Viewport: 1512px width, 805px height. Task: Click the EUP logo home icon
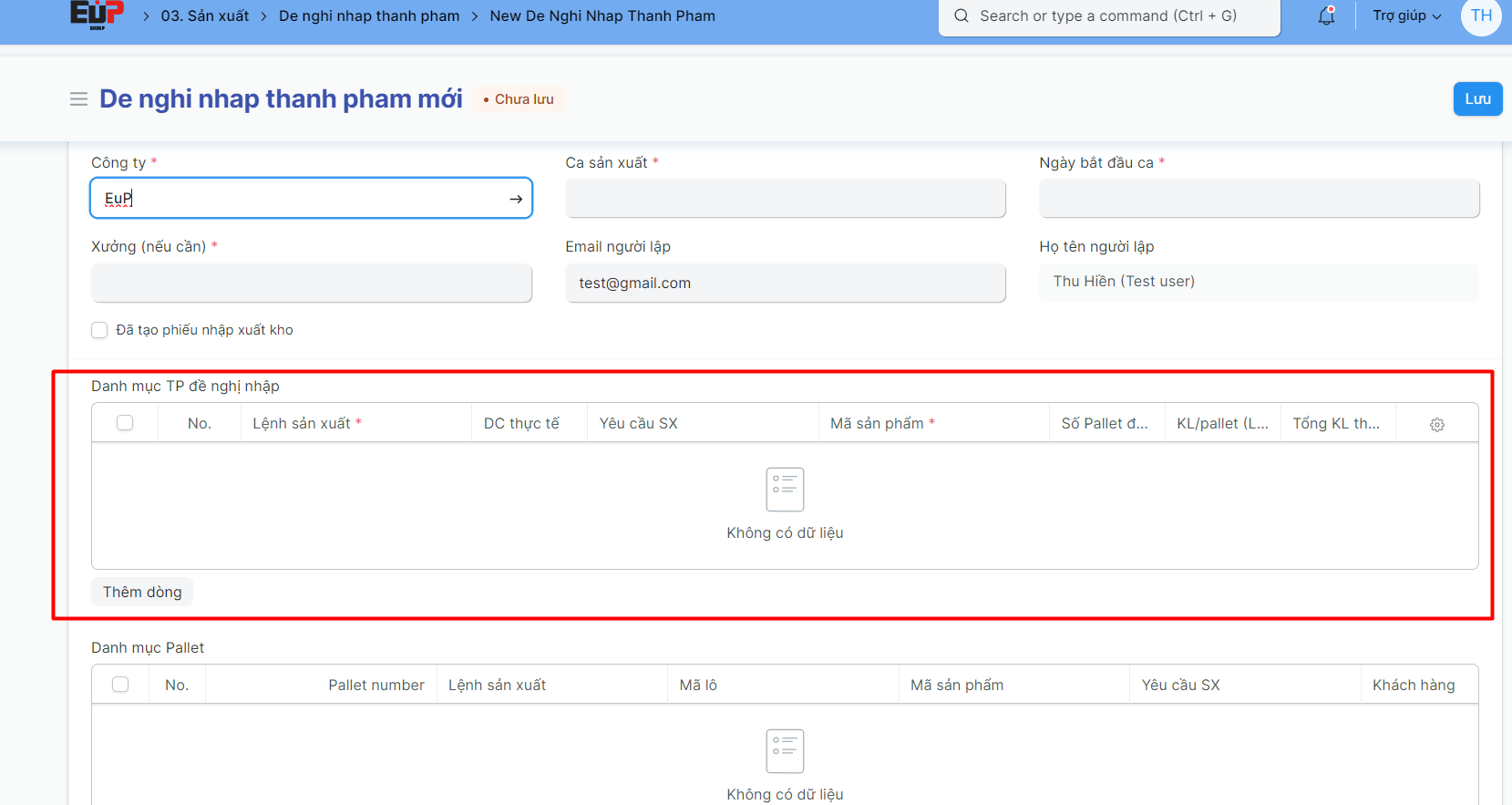pyautogui.click(x=96, y=15)
